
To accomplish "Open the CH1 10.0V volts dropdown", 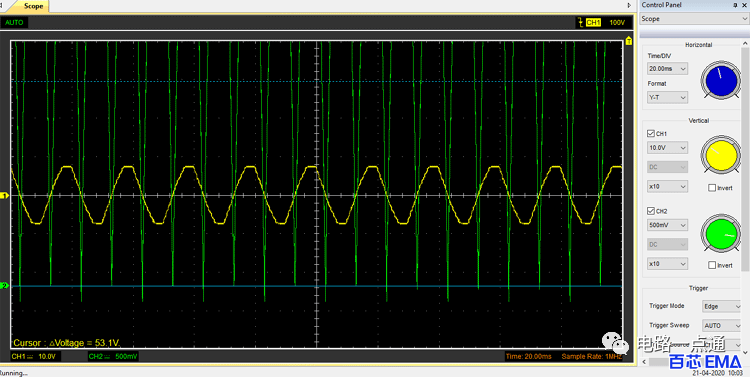I will 667,148.
